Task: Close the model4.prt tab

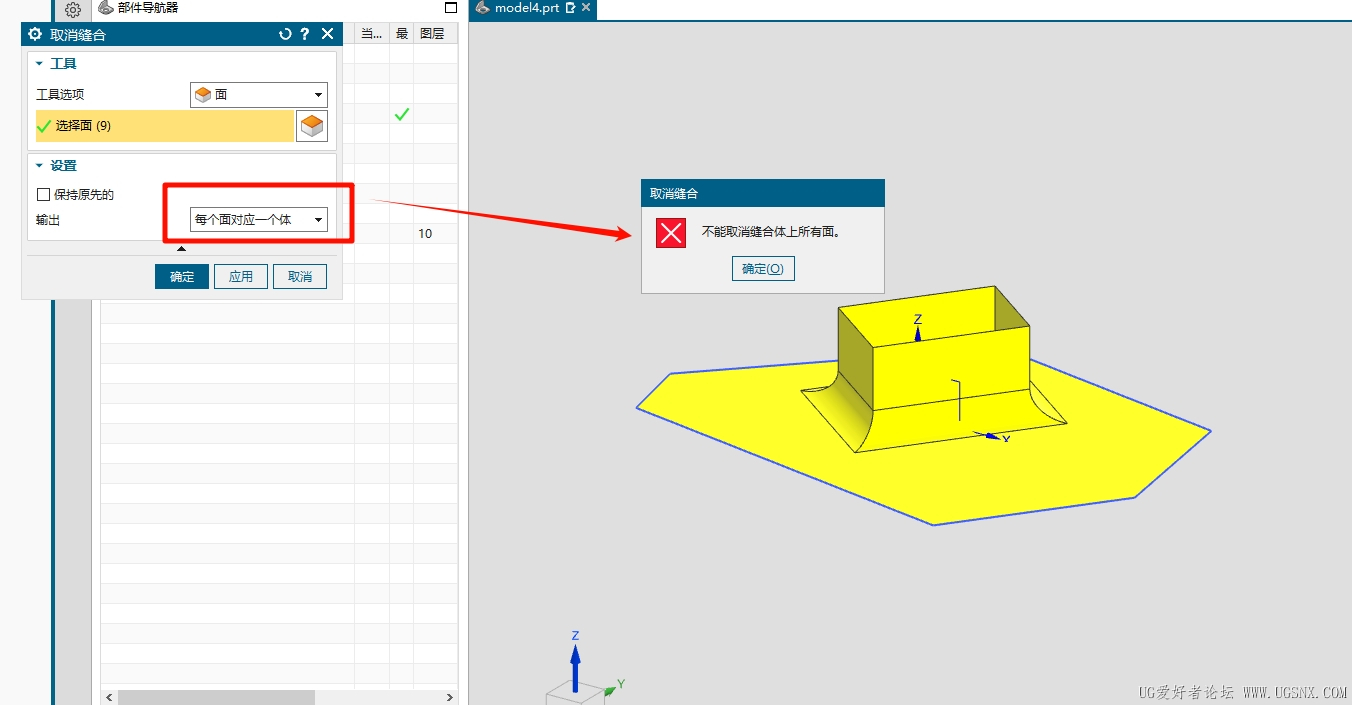Action: pos(586,8)
